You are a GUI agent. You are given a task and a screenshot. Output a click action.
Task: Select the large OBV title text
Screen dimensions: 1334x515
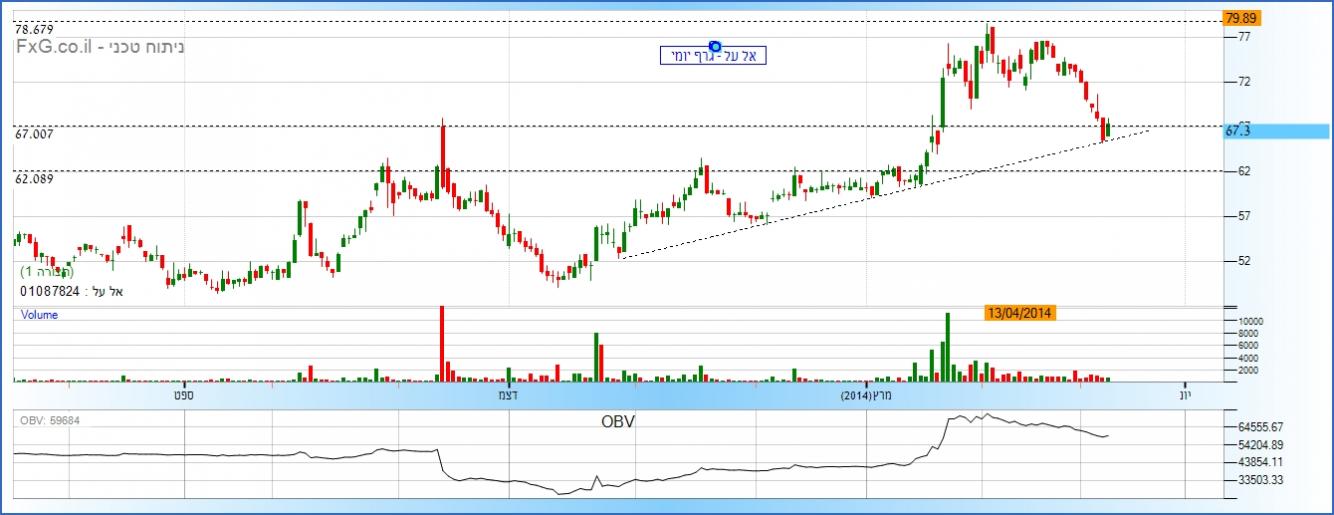pos(618,422)
